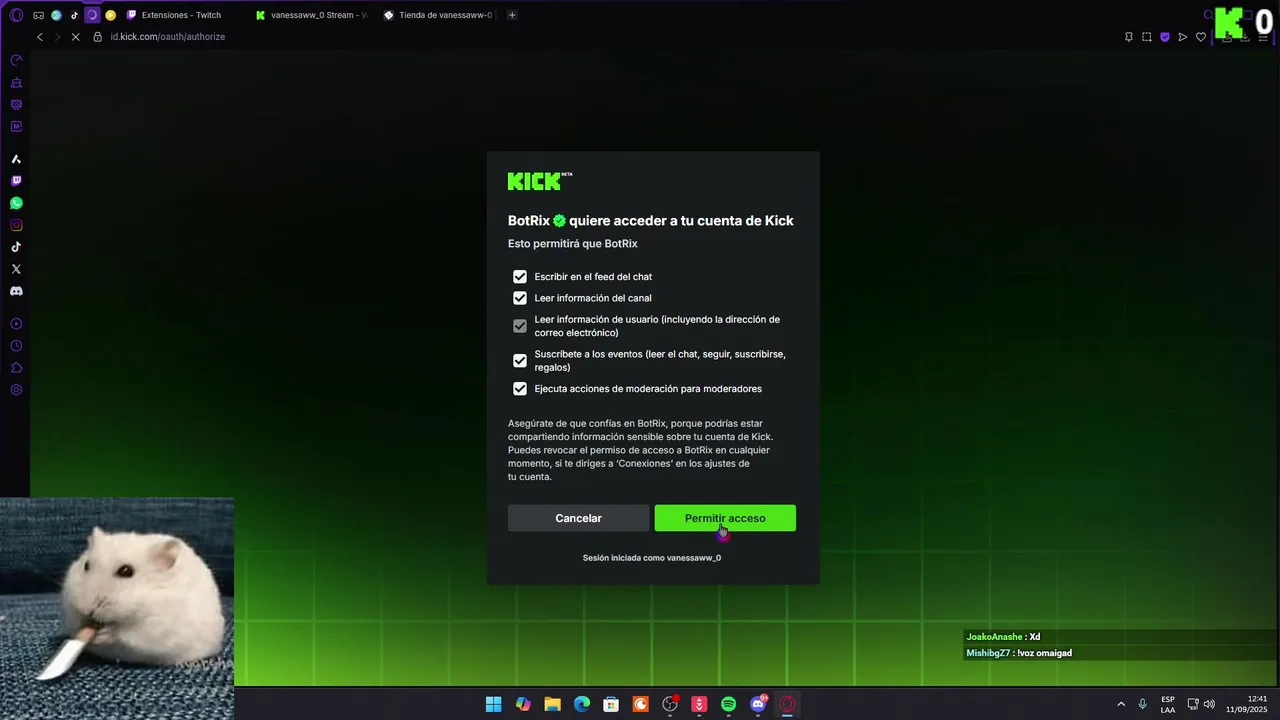This screenshot has height=720, width=1280.
Task: Switch to Extensiones - Twitch tab
Action: (x=181, y=15)
